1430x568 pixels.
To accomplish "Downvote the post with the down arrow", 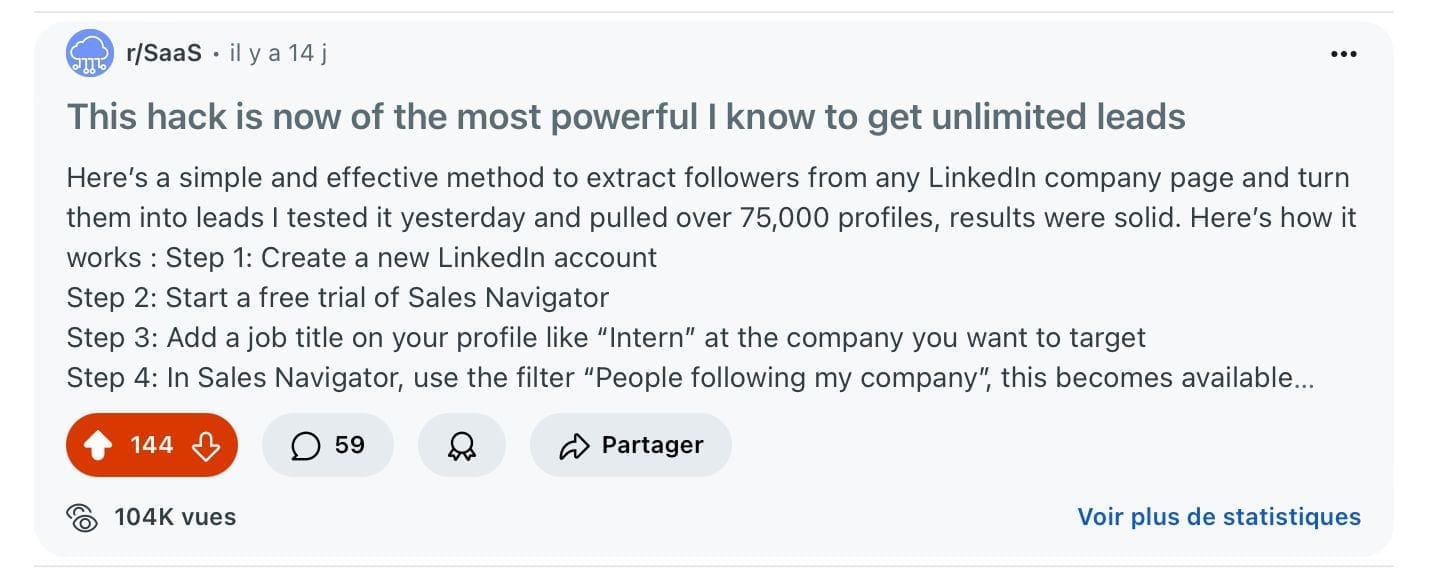I will pyautogui.click(x=206, y=445).
